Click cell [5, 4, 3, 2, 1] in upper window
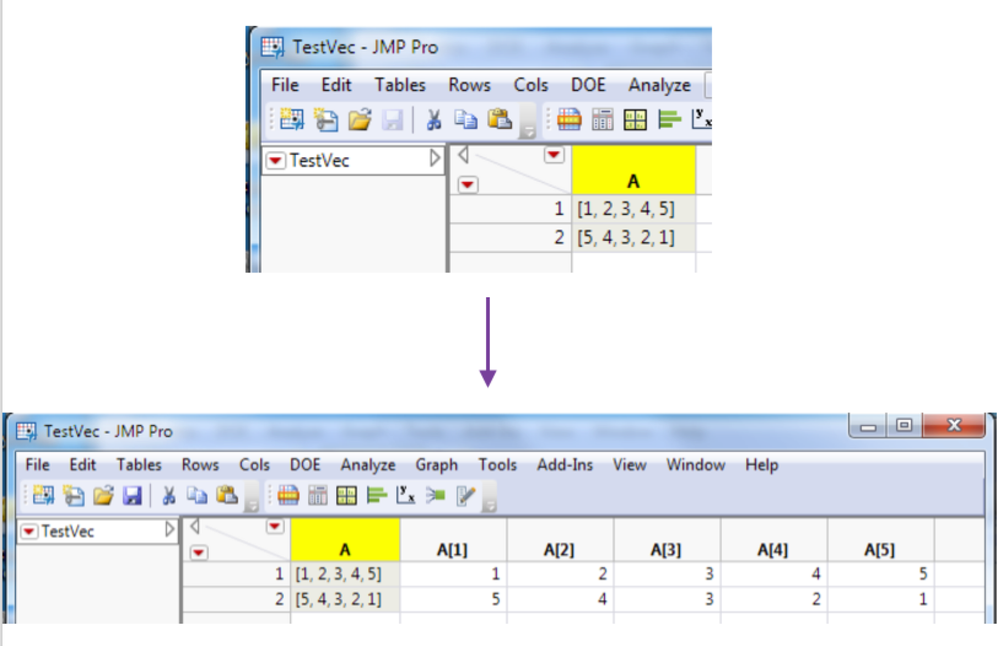The width and height of the screenshot is (998, 646). [x=633, y=237]
